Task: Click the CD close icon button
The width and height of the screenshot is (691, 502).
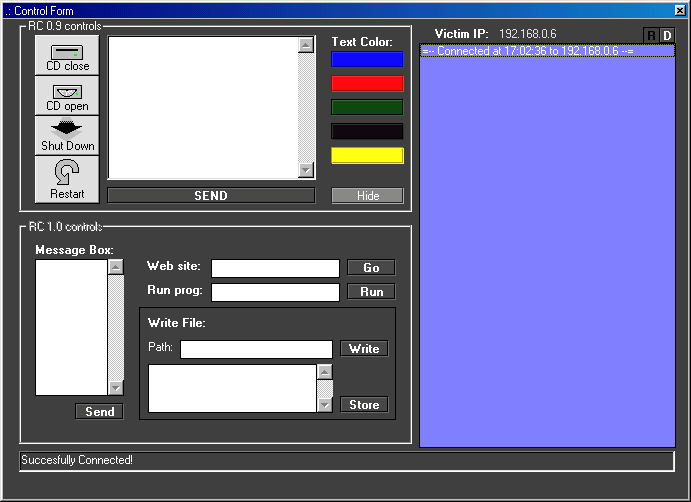Action: [67, 56]
